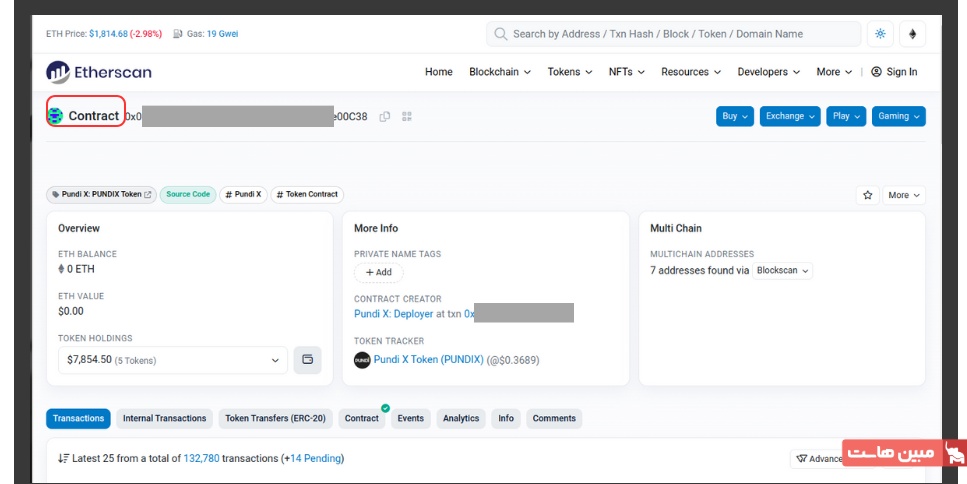Open the Comments tab
Image resolution: width=967 pixels, height=484 pixels.
[x=554, y=419]
